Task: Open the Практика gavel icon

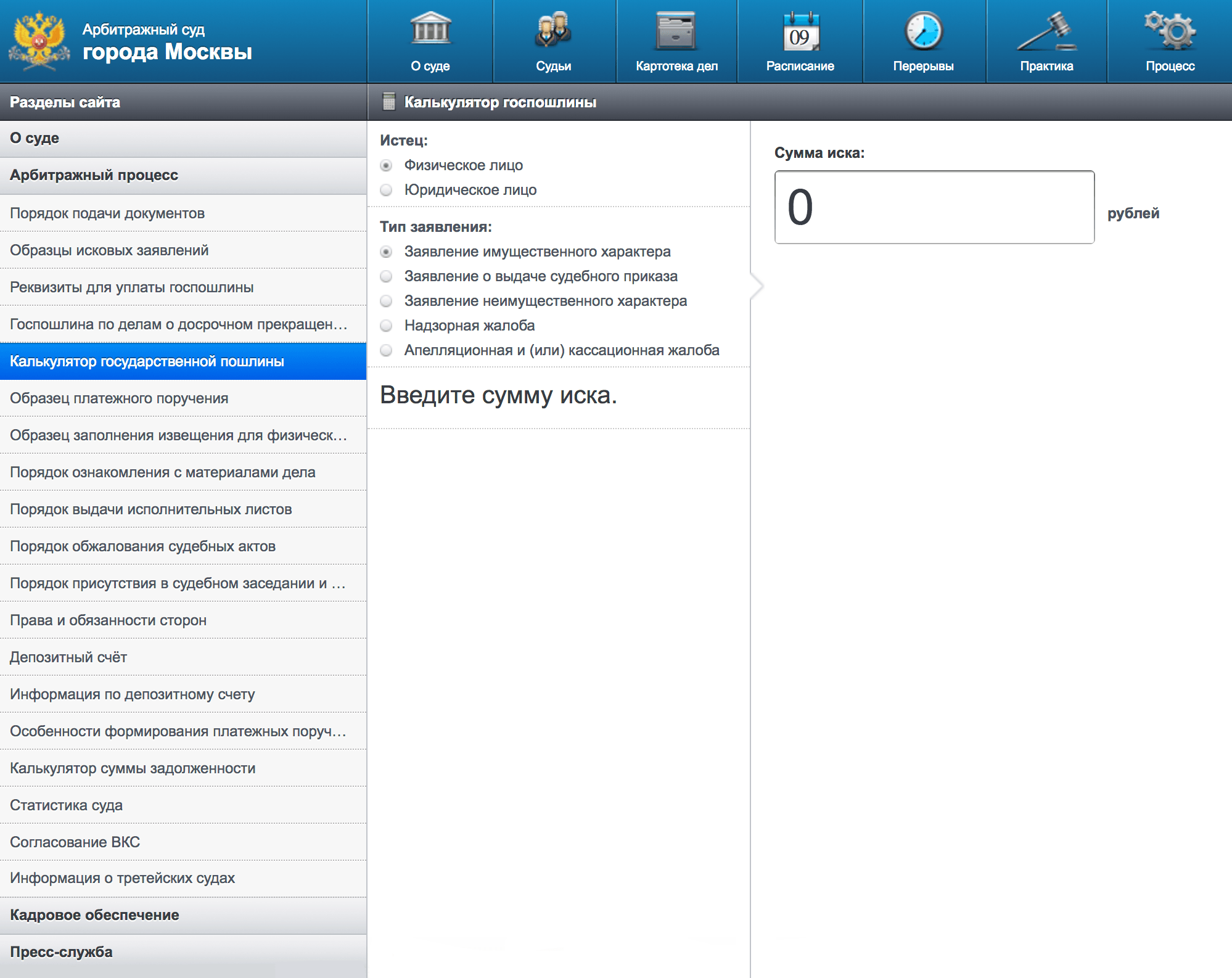Action: [1046, 31]
